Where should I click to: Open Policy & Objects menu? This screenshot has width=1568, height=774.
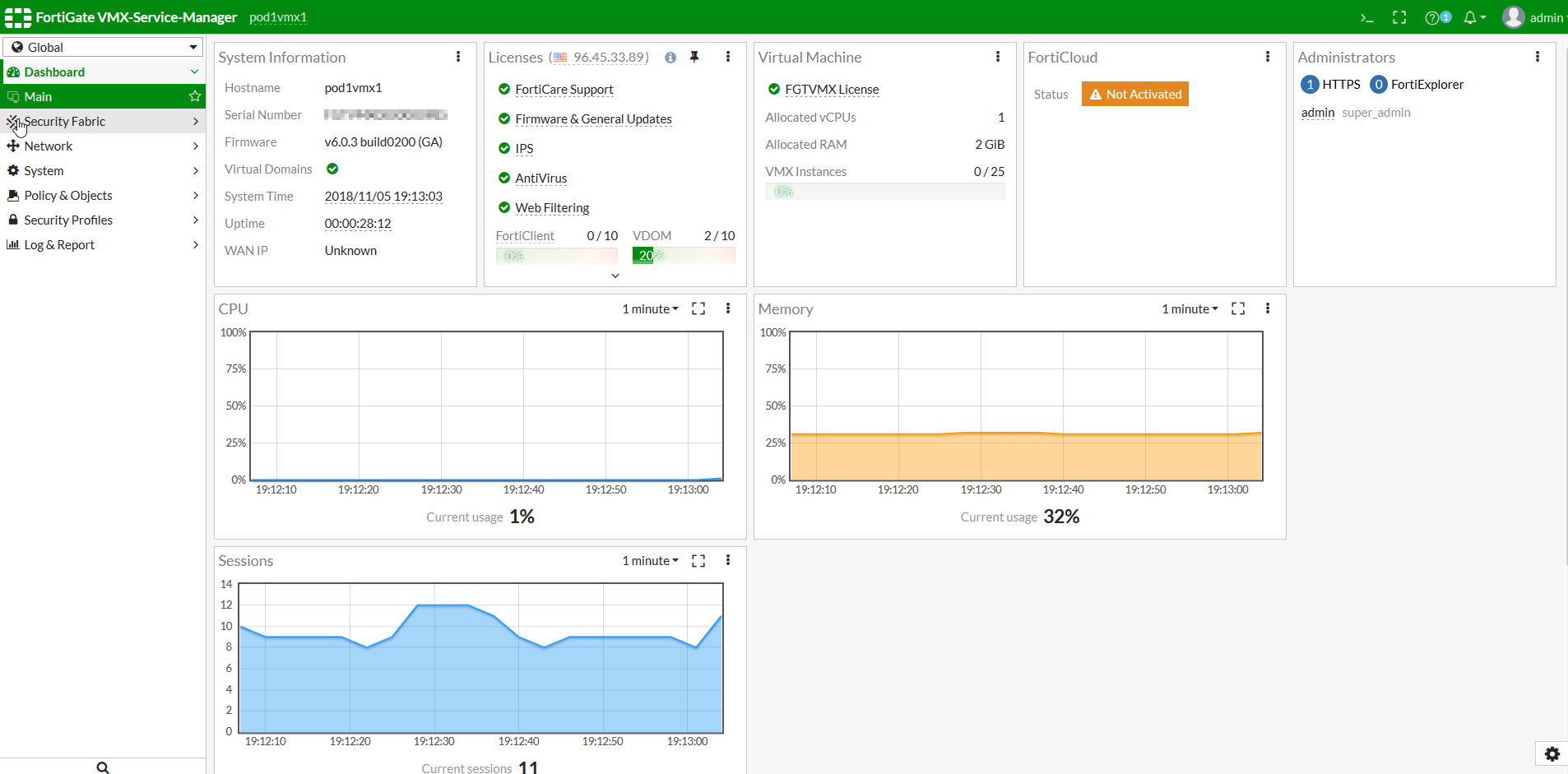(x=103, y=195)
